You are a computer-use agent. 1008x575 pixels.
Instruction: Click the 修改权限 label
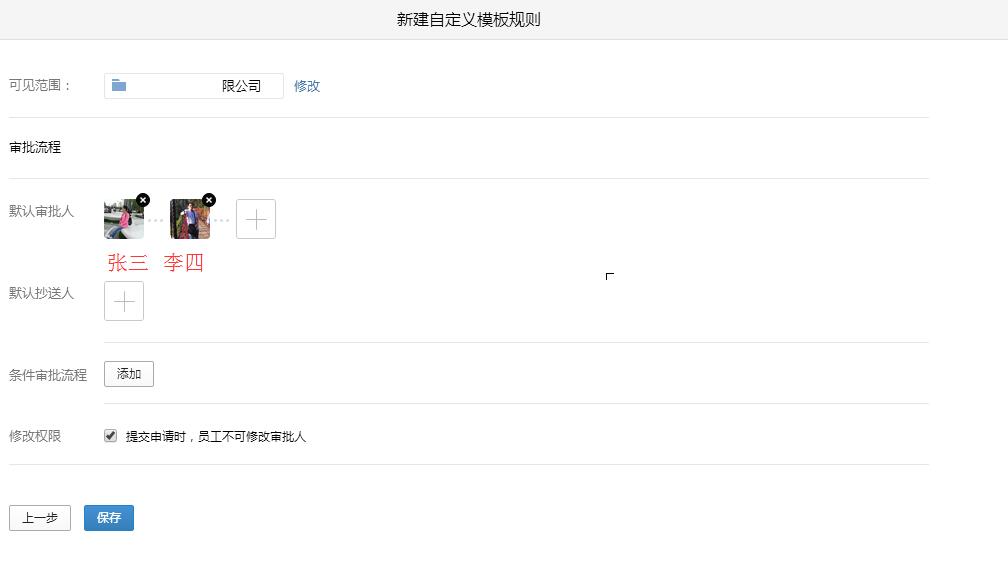(35, 436)
